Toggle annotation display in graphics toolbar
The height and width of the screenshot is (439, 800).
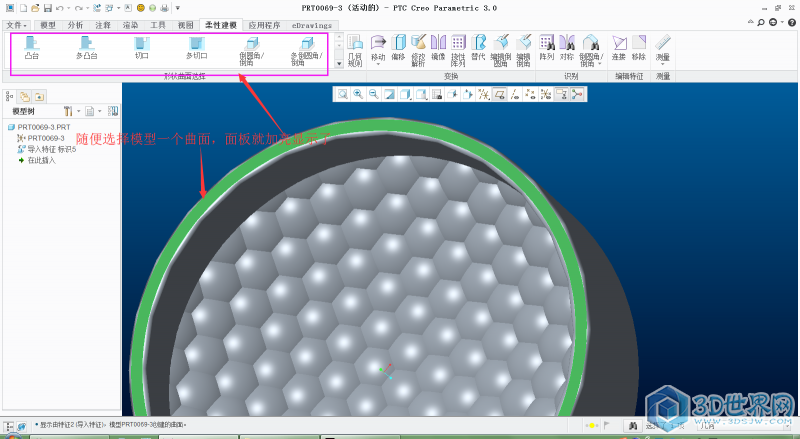point(562,94)
